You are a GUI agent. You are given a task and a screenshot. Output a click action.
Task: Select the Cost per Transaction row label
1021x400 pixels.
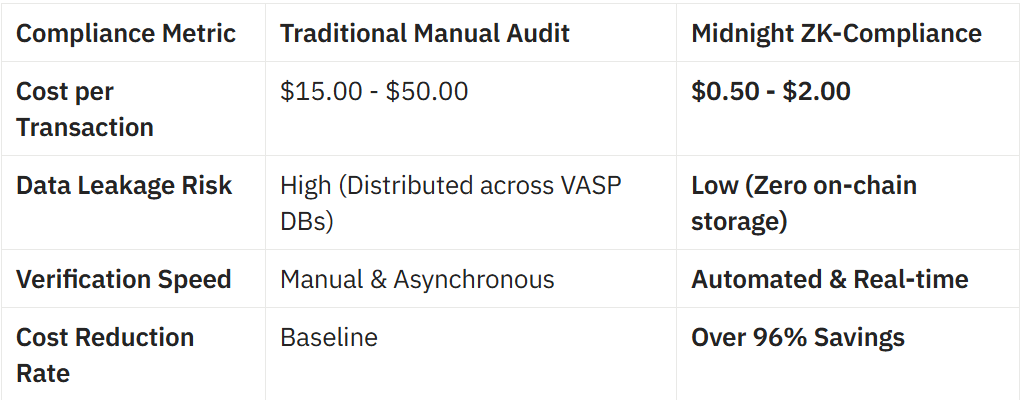(85, 109)
